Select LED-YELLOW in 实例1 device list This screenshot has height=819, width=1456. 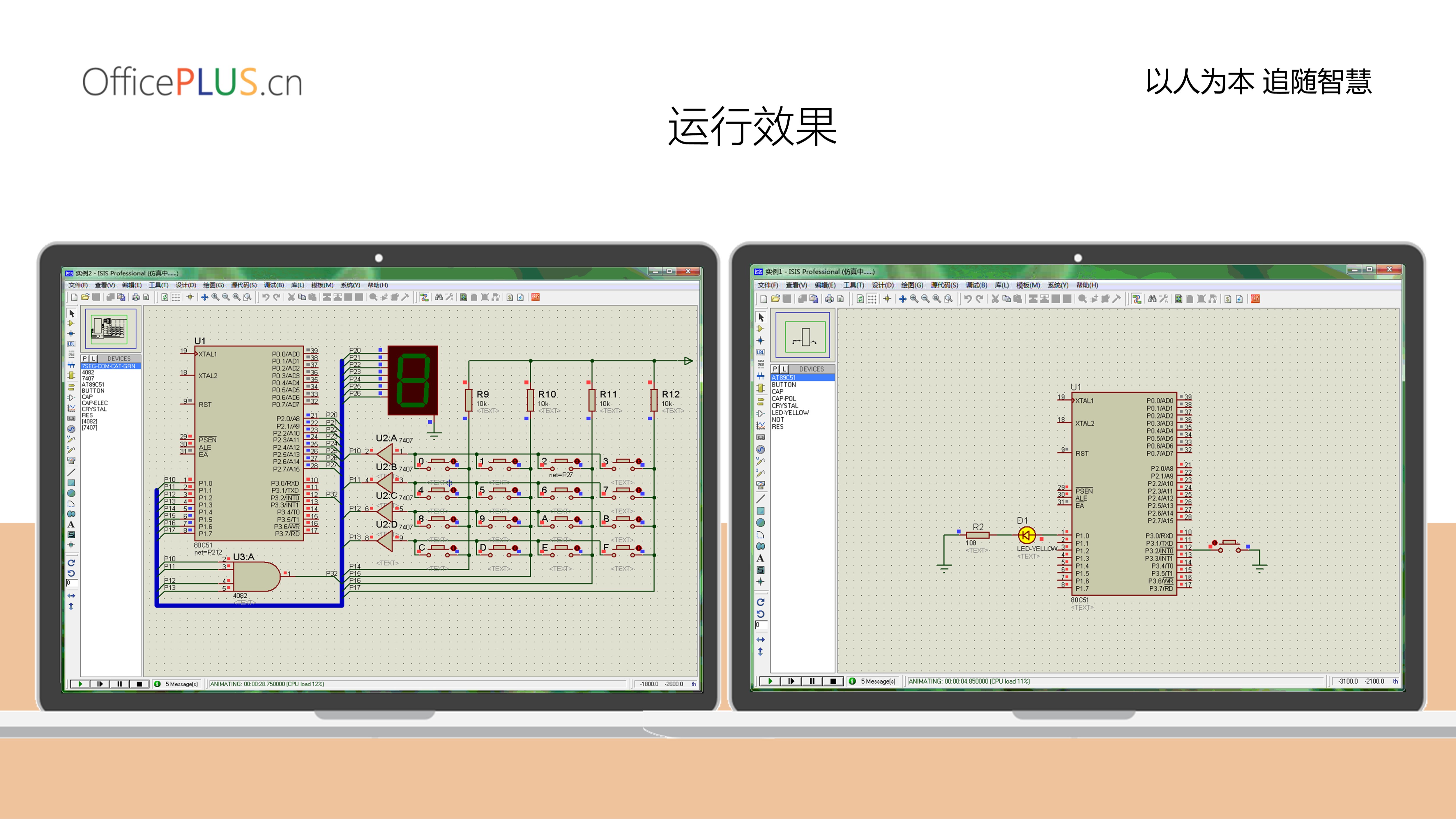(x=790, y=413)
